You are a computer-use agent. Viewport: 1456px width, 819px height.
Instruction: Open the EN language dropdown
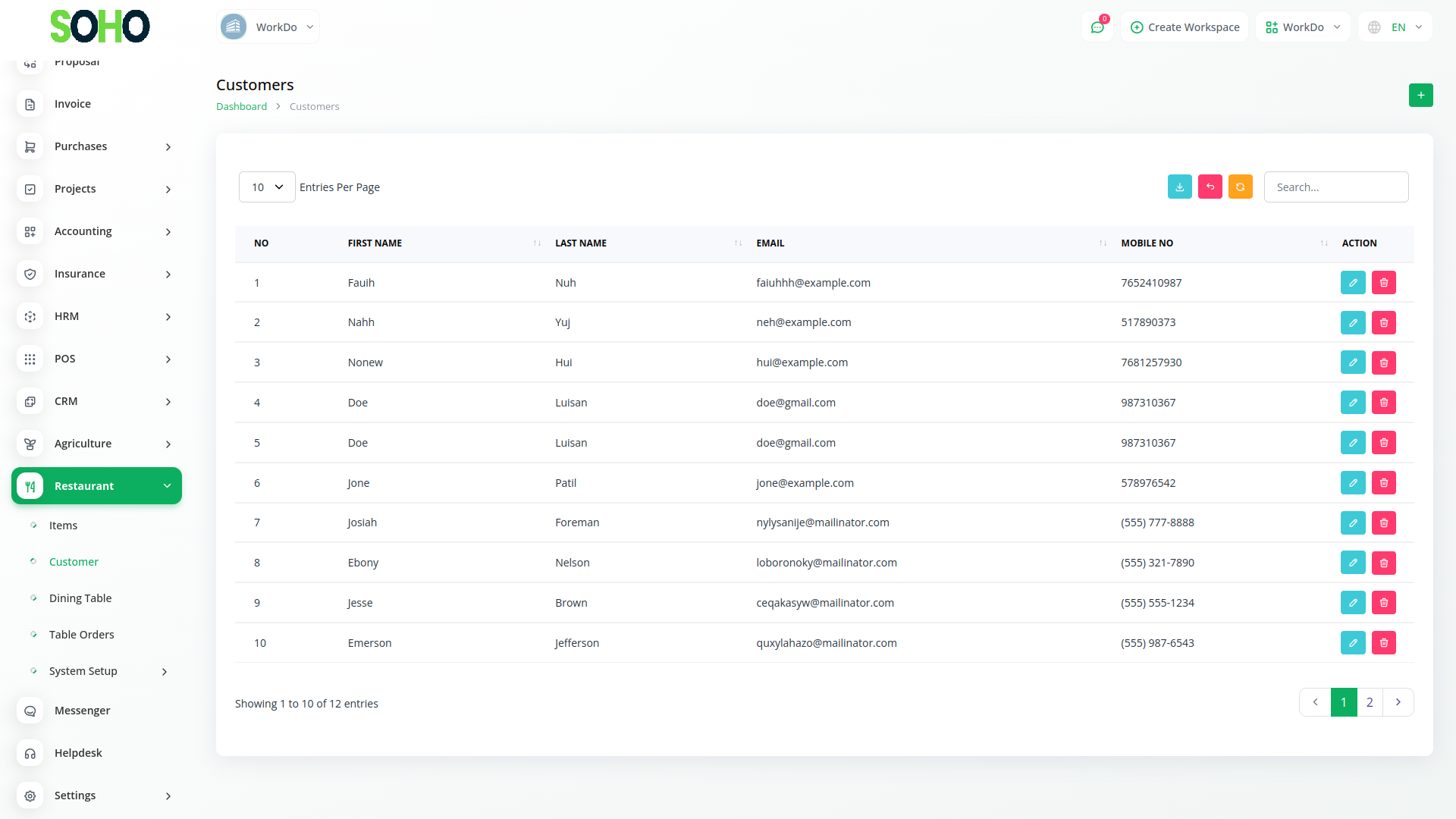point(1396,27)
